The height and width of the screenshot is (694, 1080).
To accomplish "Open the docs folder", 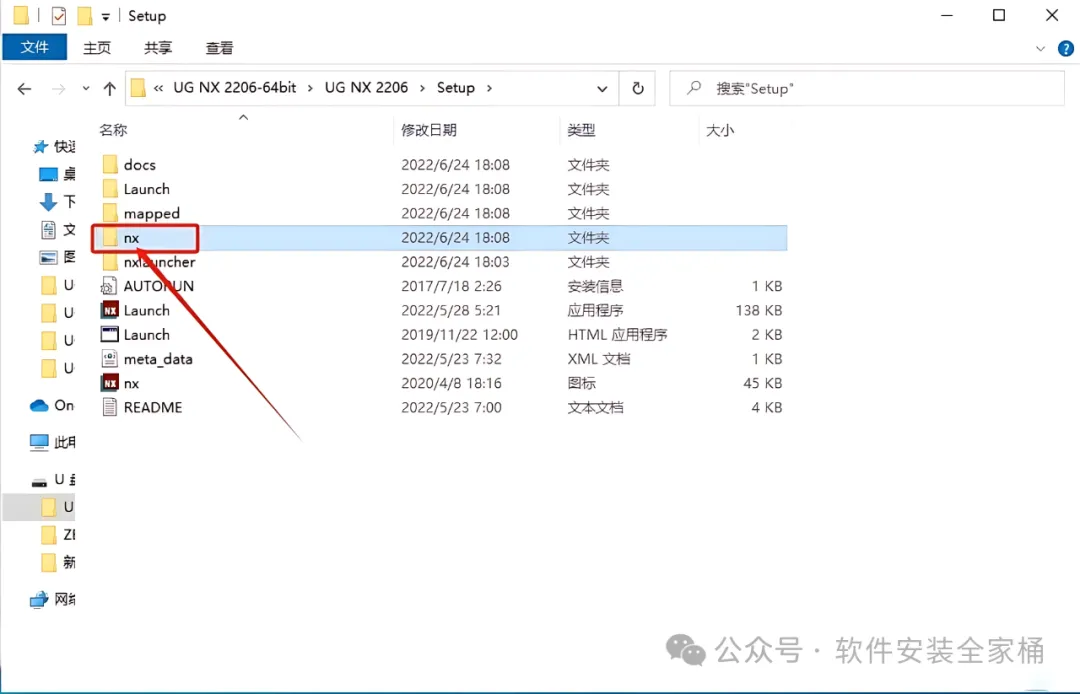I will [x=139, y=165].
